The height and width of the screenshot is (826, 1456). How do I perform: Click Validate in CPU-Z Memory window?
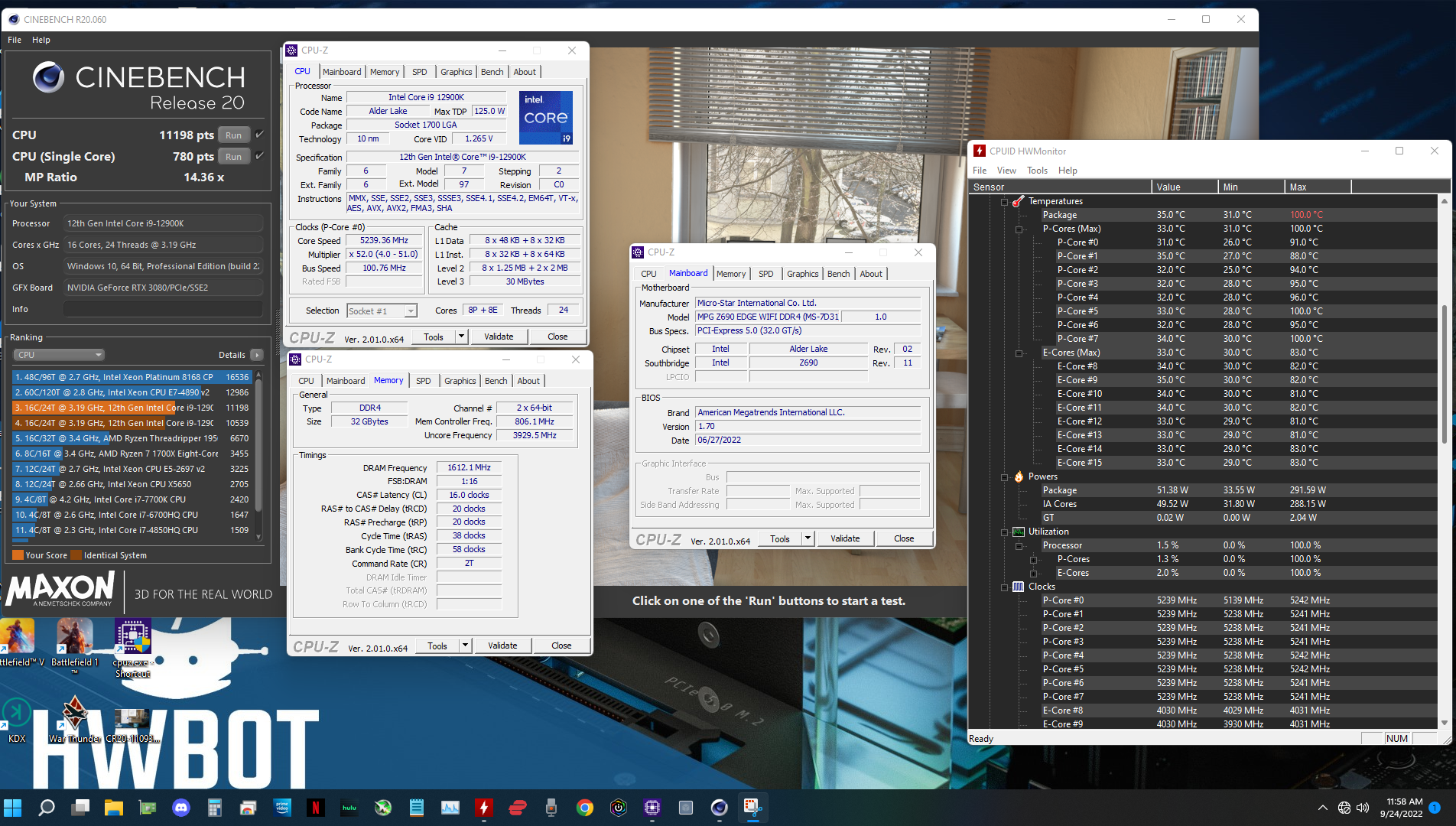(x=502, y=646)
